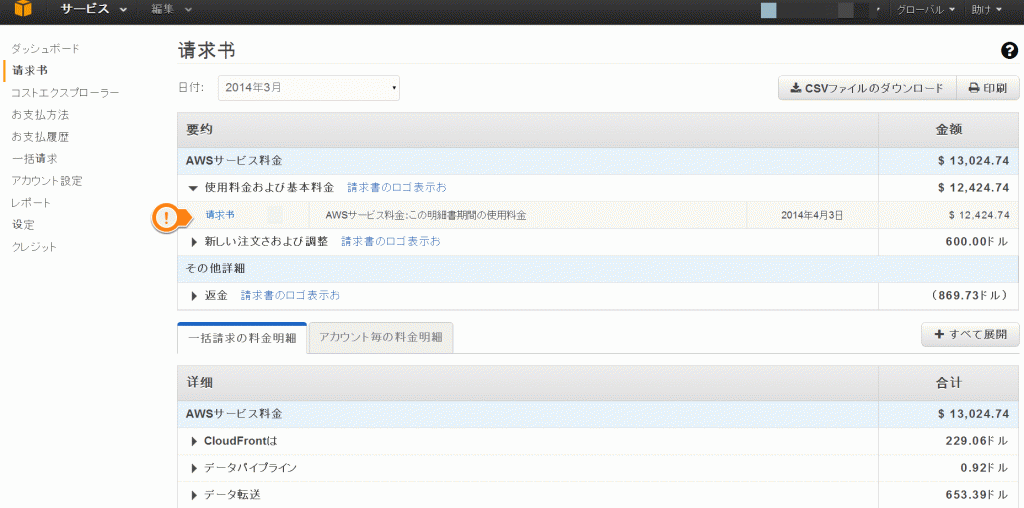Click logo link beside 返金

pyautogui.click(x=291, y=296)
